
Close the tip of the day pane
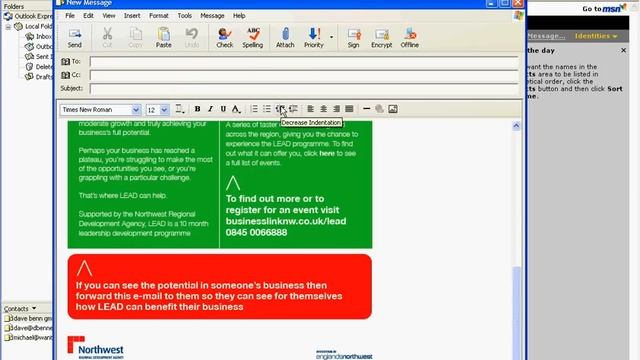(x=623, y=50)
